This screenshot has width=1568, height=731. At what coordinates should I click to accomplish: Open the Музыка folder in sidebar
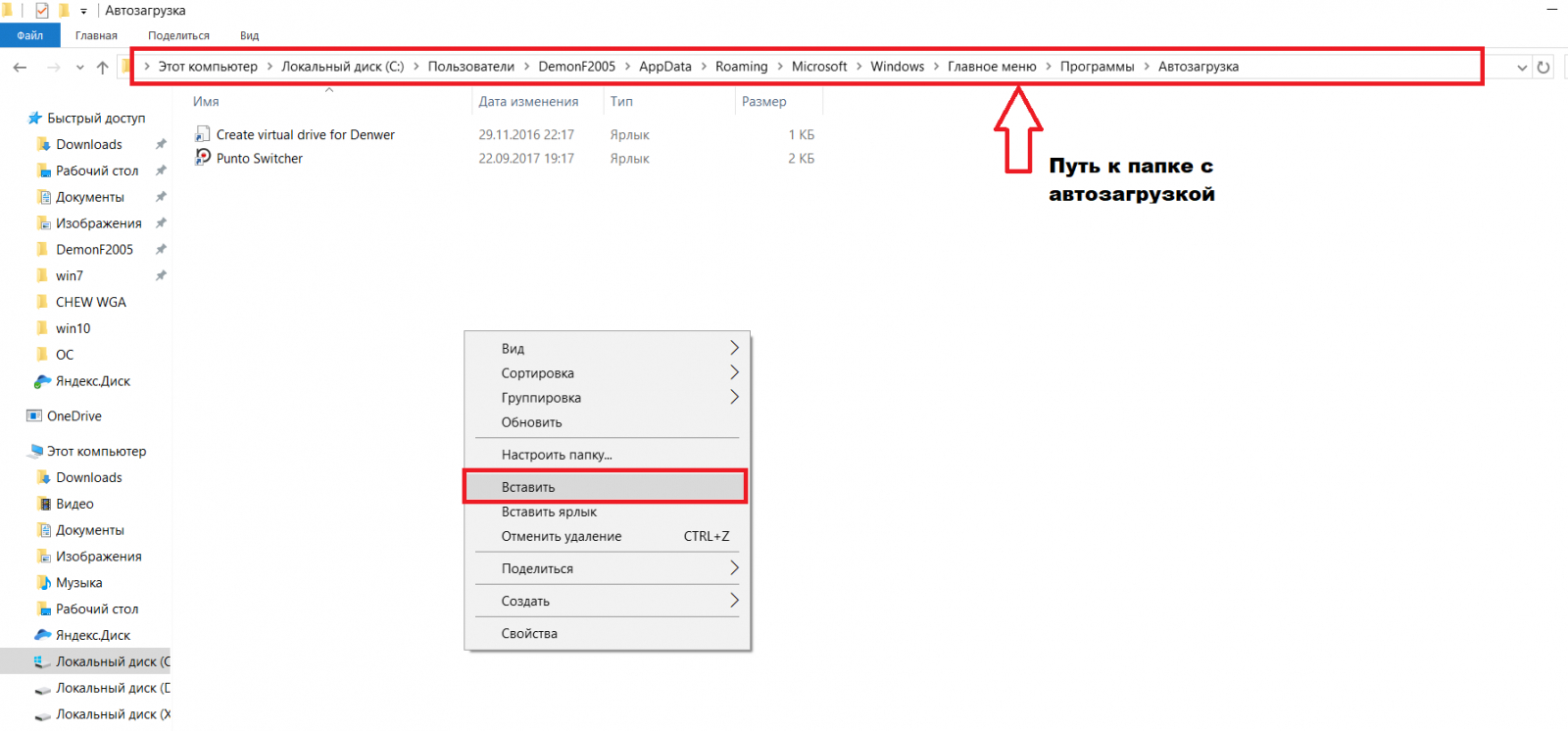(79, 582)
